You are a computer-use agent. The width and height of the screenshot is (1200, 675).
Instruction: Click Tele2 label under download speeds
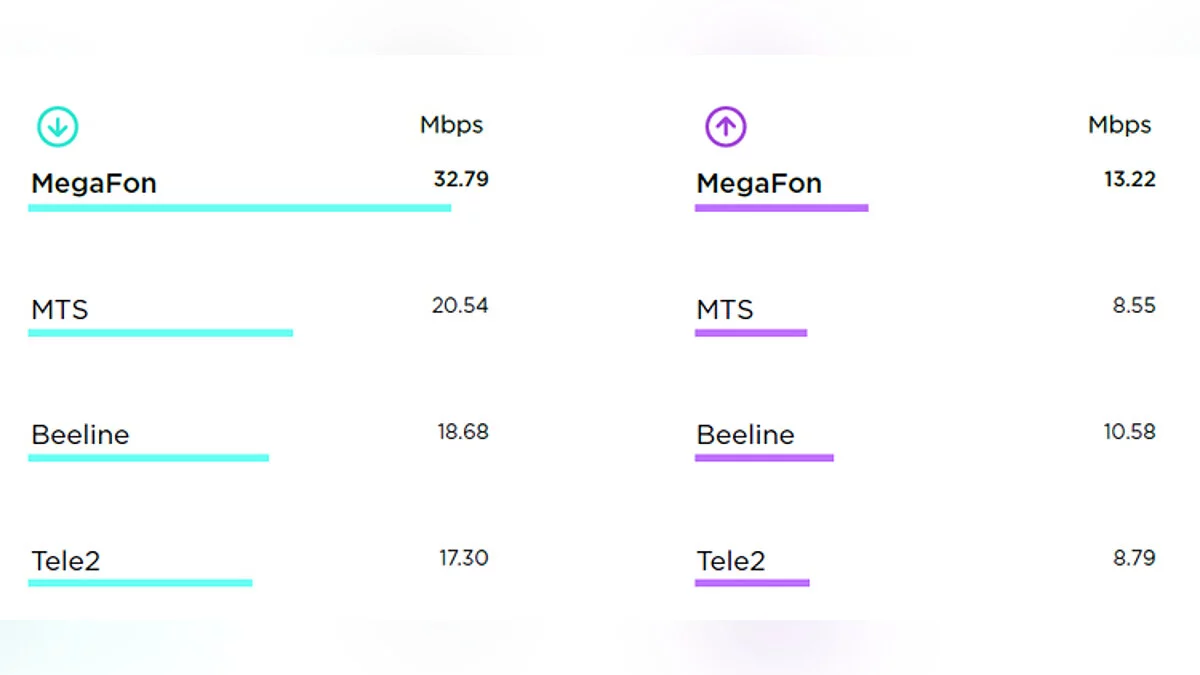coord(66,561)
